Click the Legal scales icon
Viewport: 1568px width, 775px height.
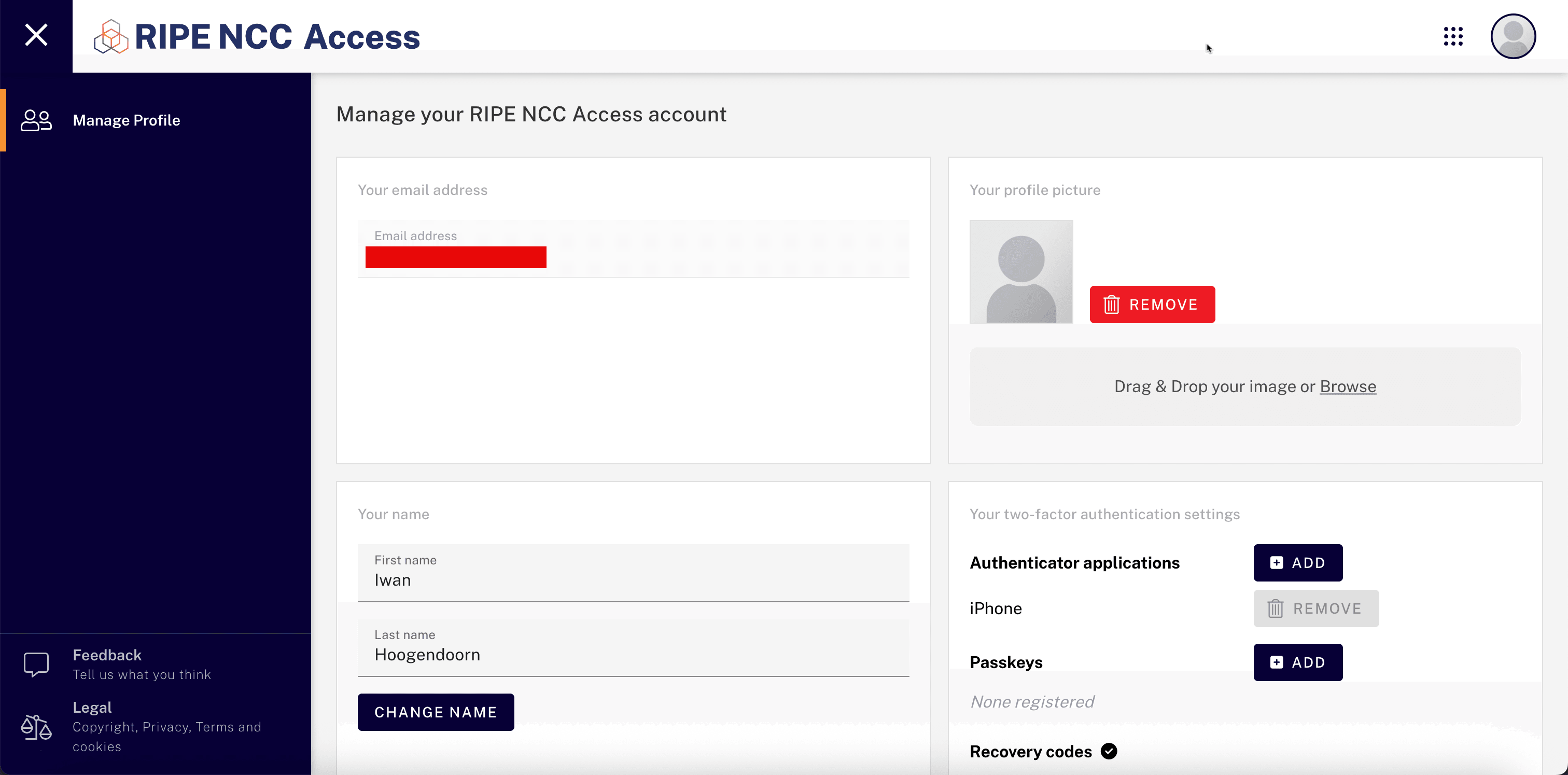(x=36, y=726)
